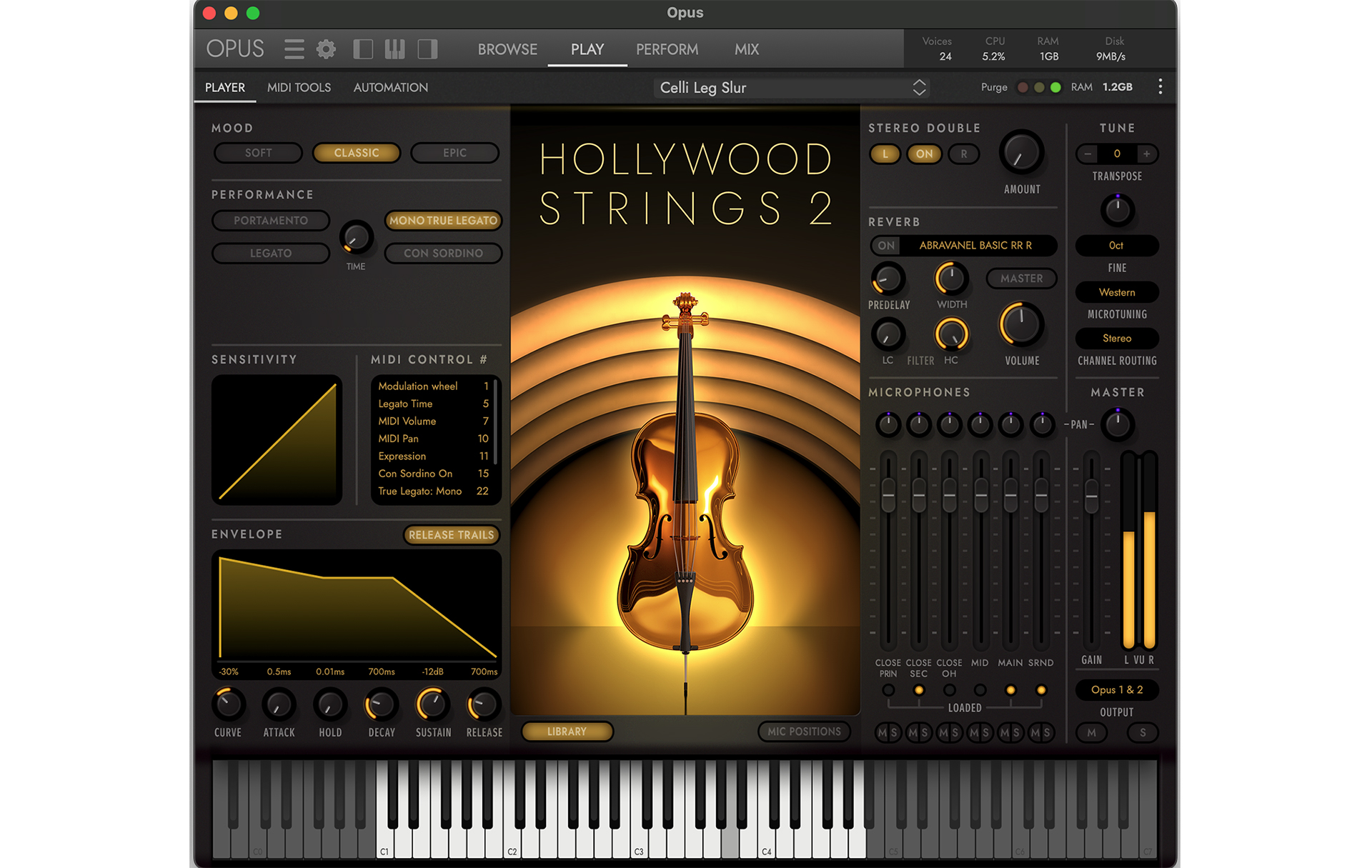Open the Western microtuning dropdown
The height and width of the screenshot is (868, 1372).
point(1117,292)
